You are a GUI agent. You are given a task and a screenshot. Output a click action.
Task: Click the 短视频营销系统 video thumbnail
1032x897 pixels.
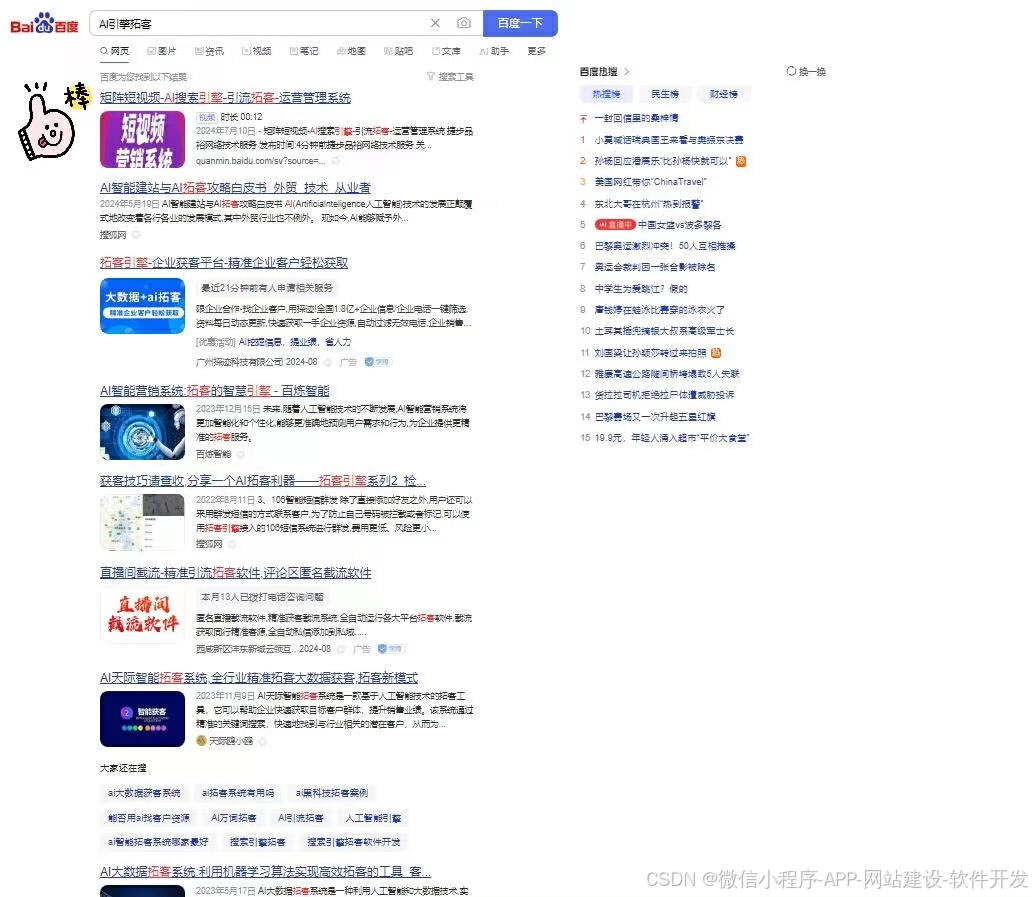tap(142, 140)
